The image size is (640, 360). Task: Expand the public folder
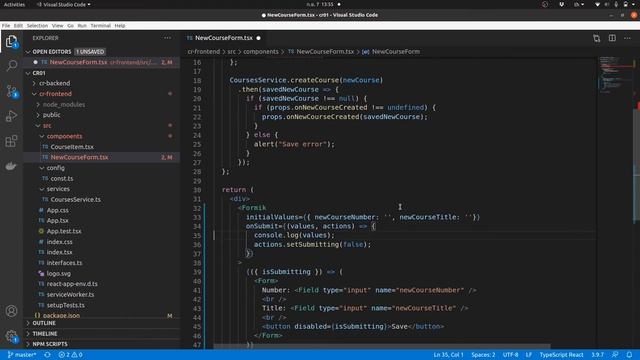click(51, 115)
